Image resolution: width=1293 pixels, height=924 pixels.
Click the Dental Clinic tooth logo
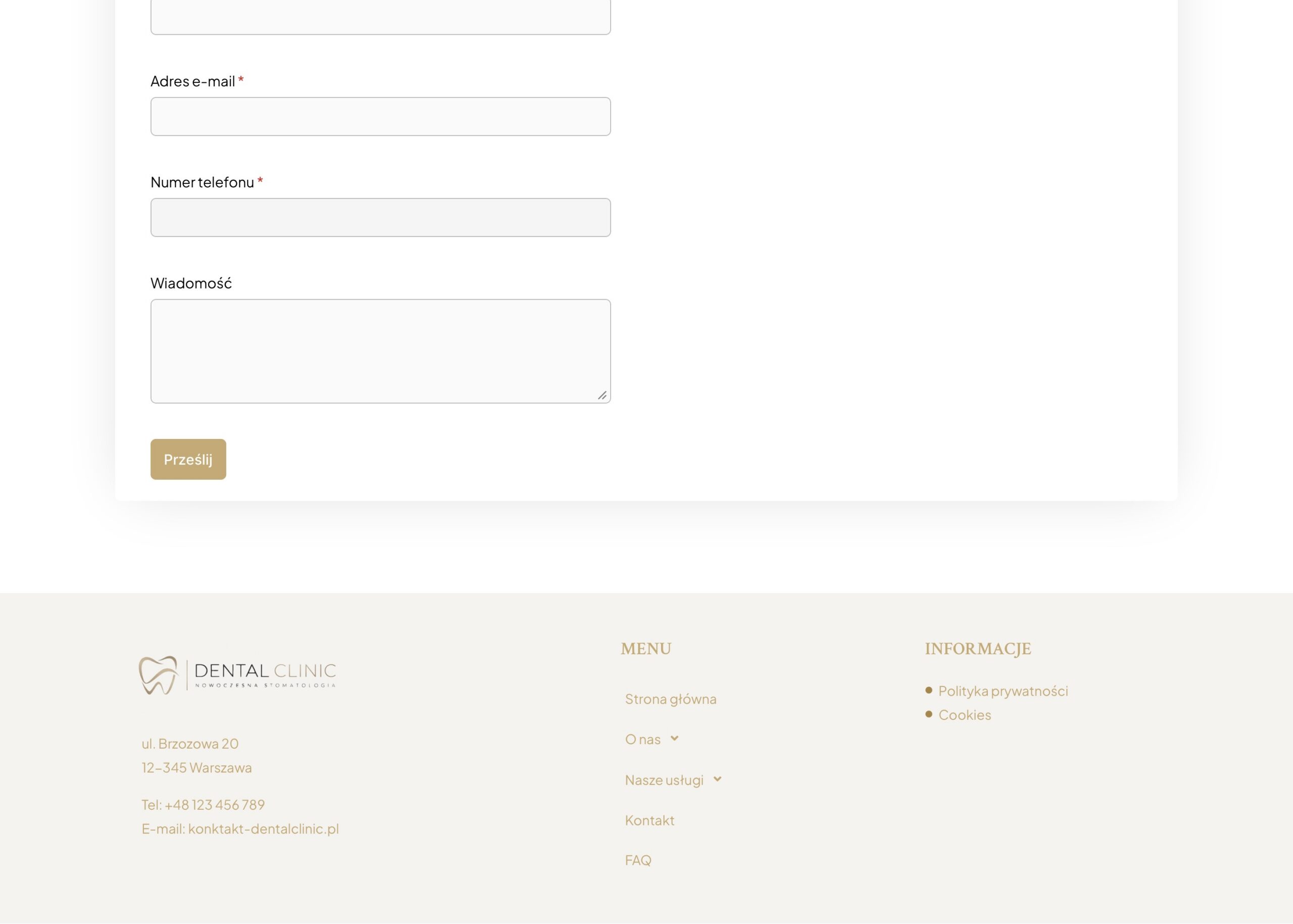(158, 675)
